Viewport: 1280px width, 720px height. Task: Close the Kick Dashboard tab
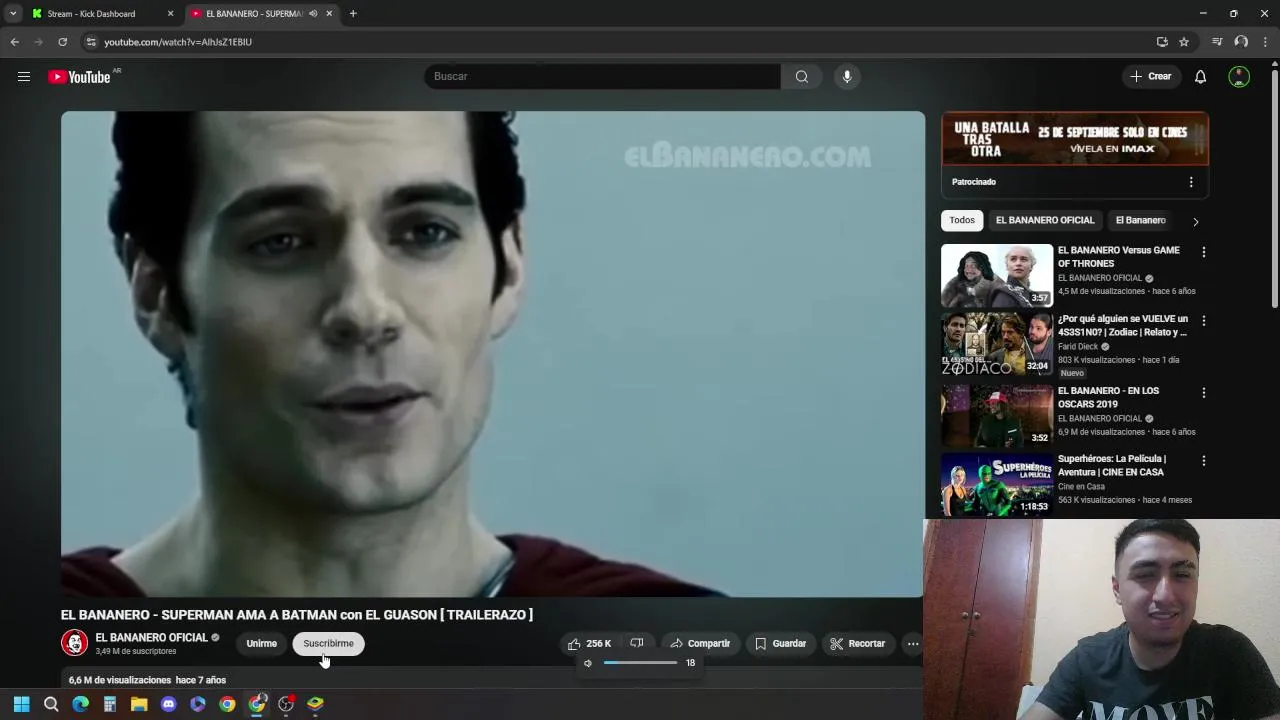click(170, 14)
